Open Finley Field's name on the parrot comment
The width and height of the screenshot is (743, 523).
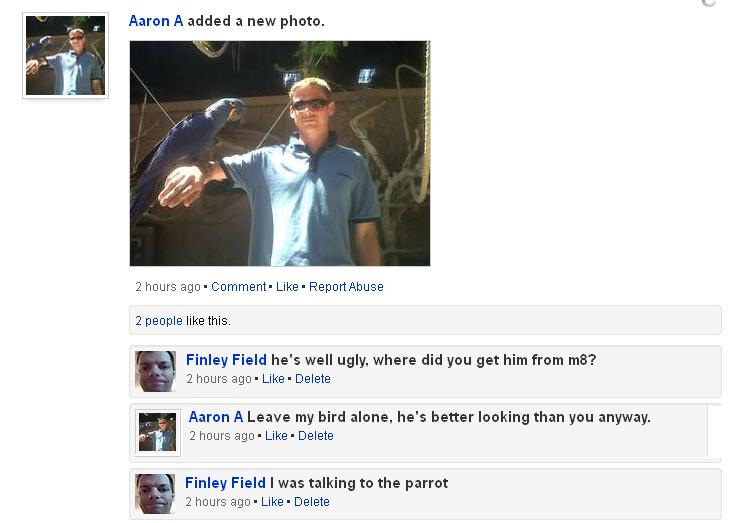point(225,483)
